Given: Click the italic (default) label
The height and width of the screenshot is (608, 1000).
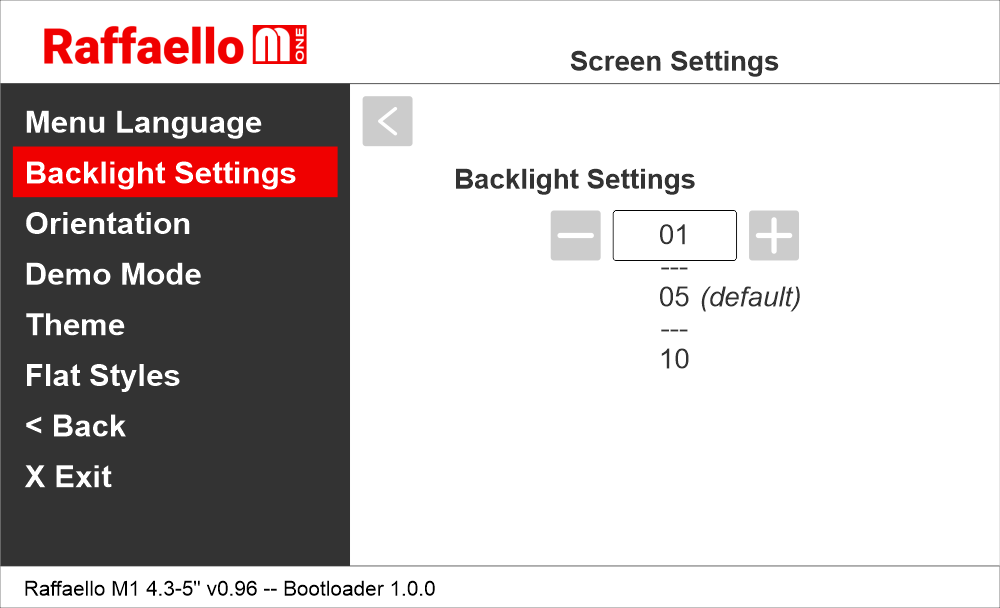Looking at the screenshot, I should (x=750, y=297).
